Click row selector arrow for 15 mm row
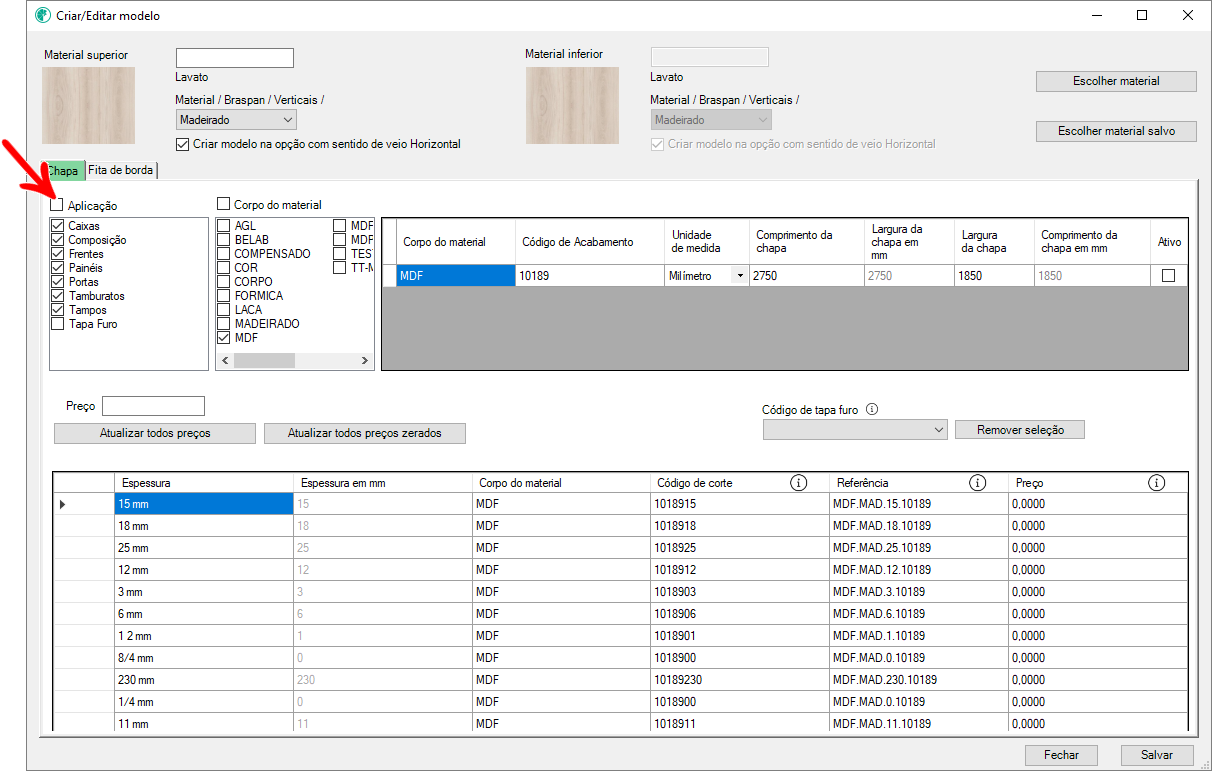This screenshot has height=771, width=1212. [x=62, y=504]
